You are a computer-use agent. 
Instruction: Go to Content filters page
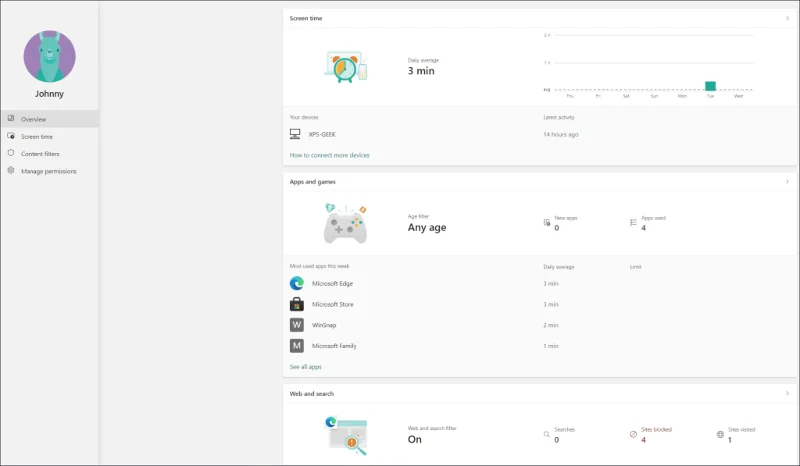click(x=49, y=154)
